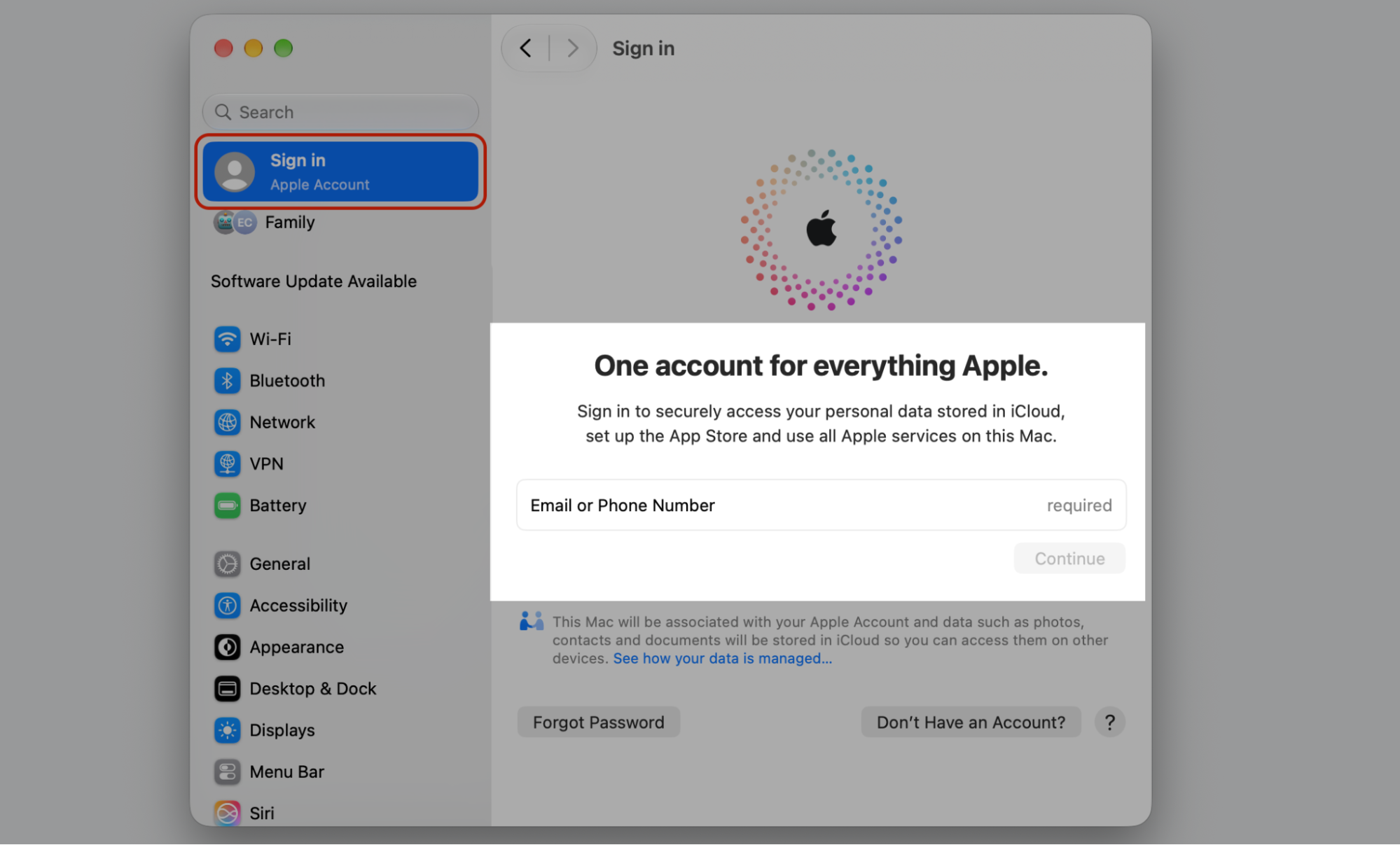1400x845 pixels.
Task: Minimize the window with yellow button
Action: click(254, 48)
